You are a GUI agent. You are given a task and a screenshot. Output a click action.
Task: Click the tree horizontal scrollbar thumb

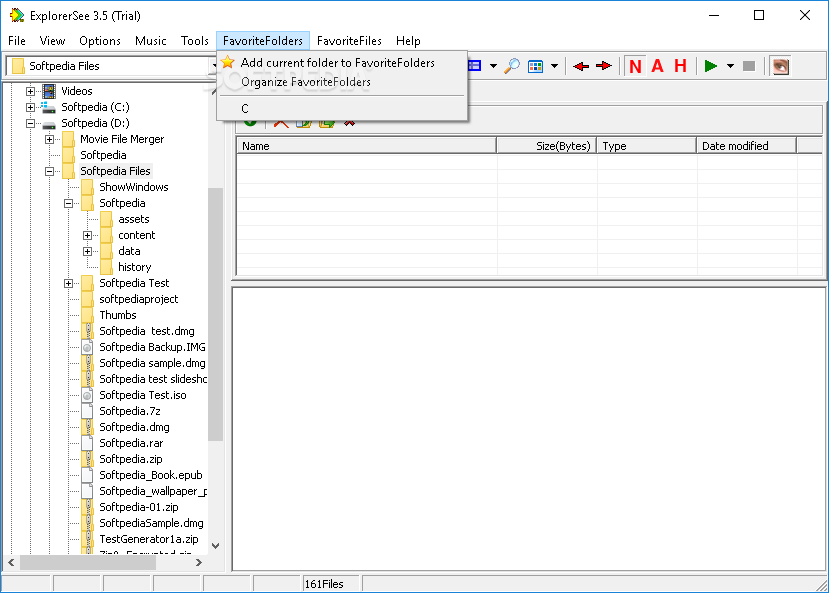(x=88, y=562)
